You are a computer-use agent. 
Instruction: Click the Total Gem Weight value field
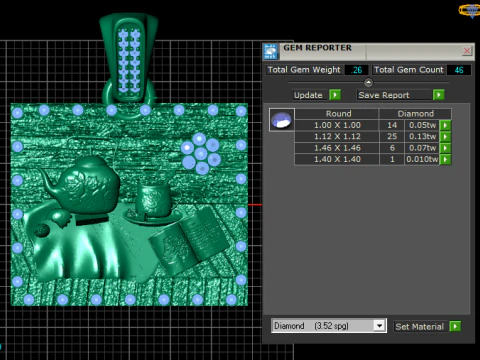(357, 70)
